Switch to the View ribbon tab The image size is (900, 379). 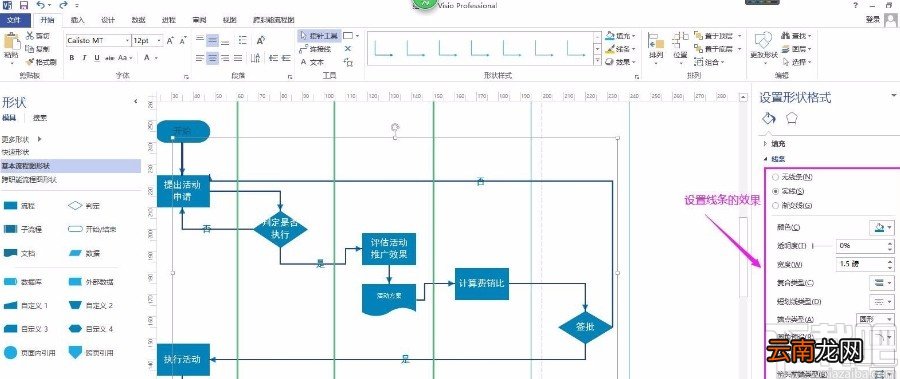click(x=229, y=20)
